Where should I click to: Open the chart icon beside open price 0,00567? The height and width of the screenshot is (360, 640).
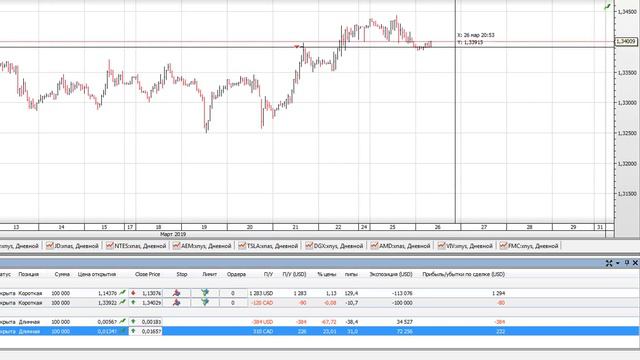click(122, 322)
